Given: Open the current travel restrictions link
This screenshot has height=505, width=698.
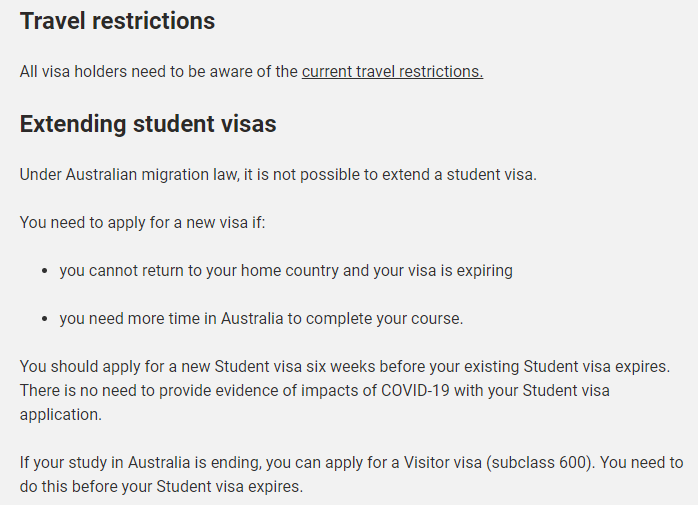Looking at the screenshot, I should point(392,72).
